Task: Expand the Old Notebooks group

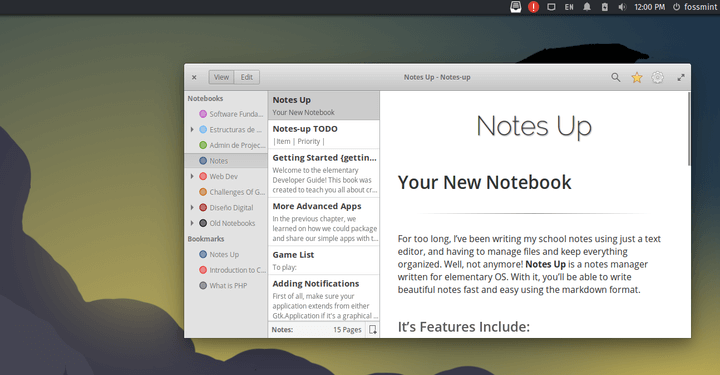Action: (192, 223)
